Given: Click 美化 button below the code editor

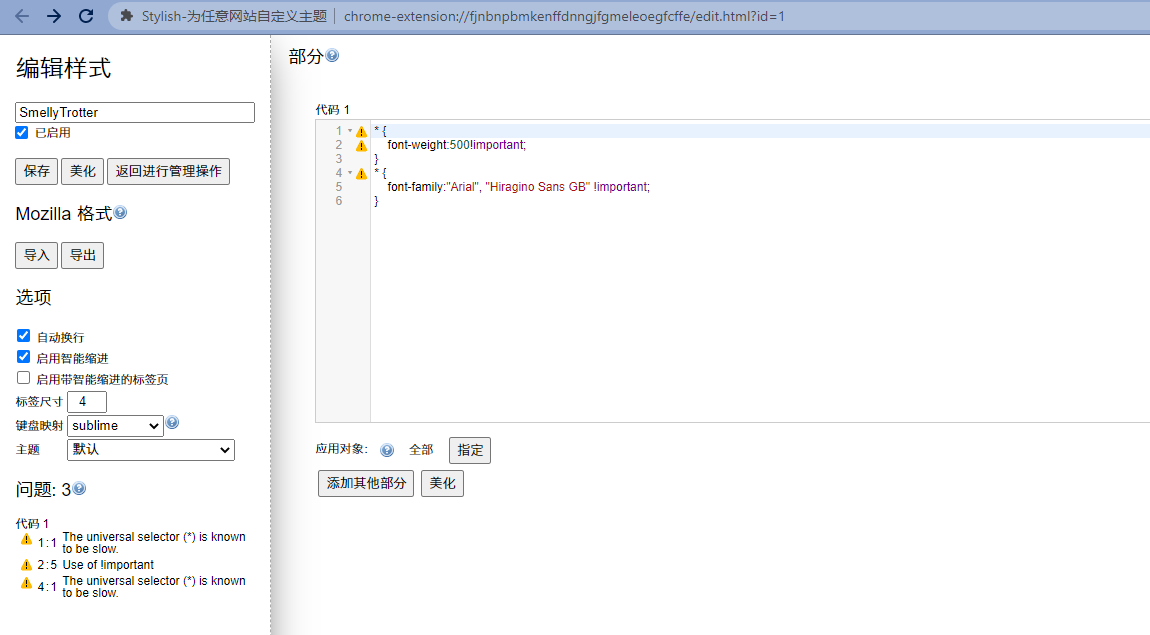Looking at the screenshot, I should point(442,484).
